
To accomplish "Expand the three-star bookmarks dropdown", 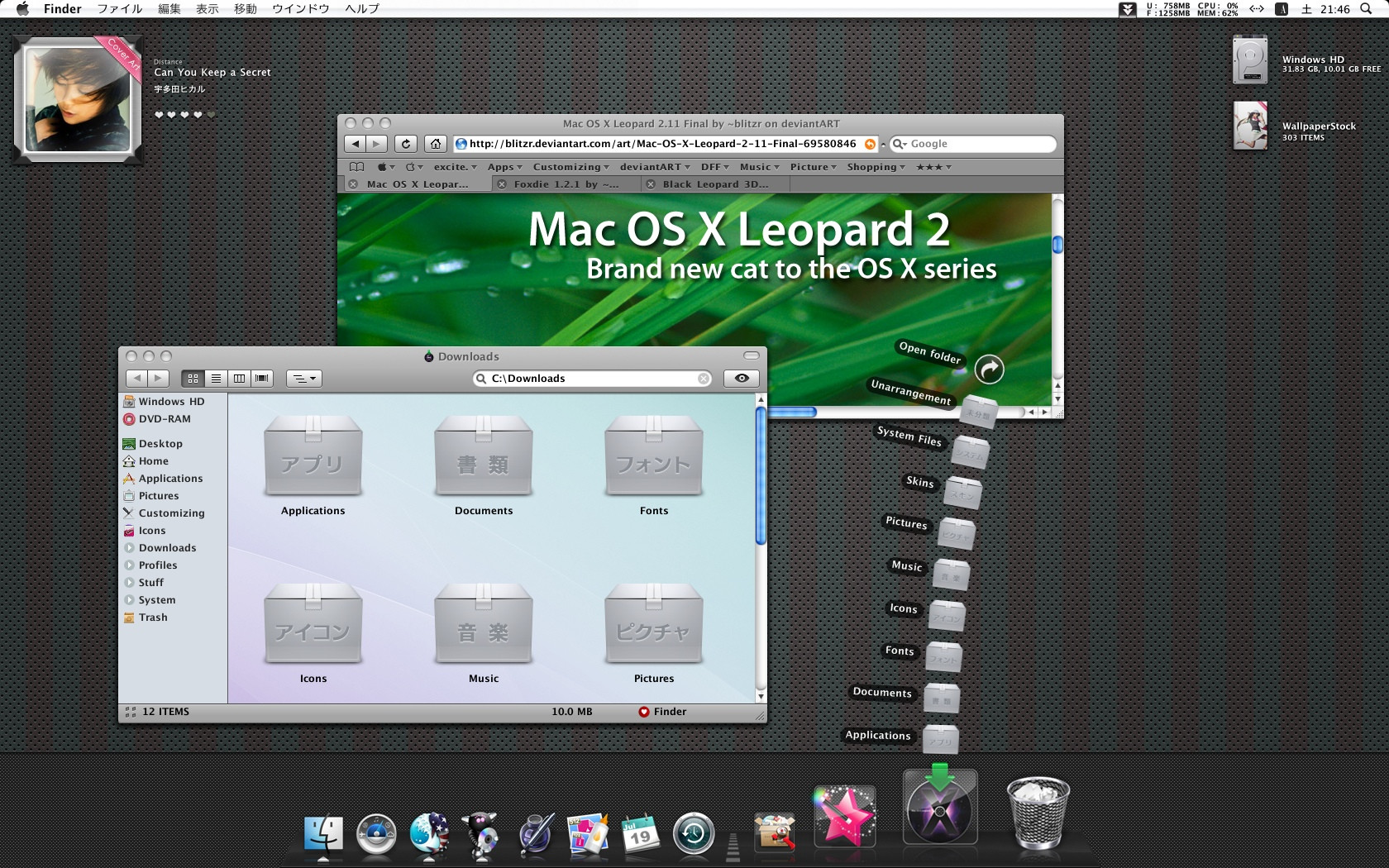I will point(933,167).
